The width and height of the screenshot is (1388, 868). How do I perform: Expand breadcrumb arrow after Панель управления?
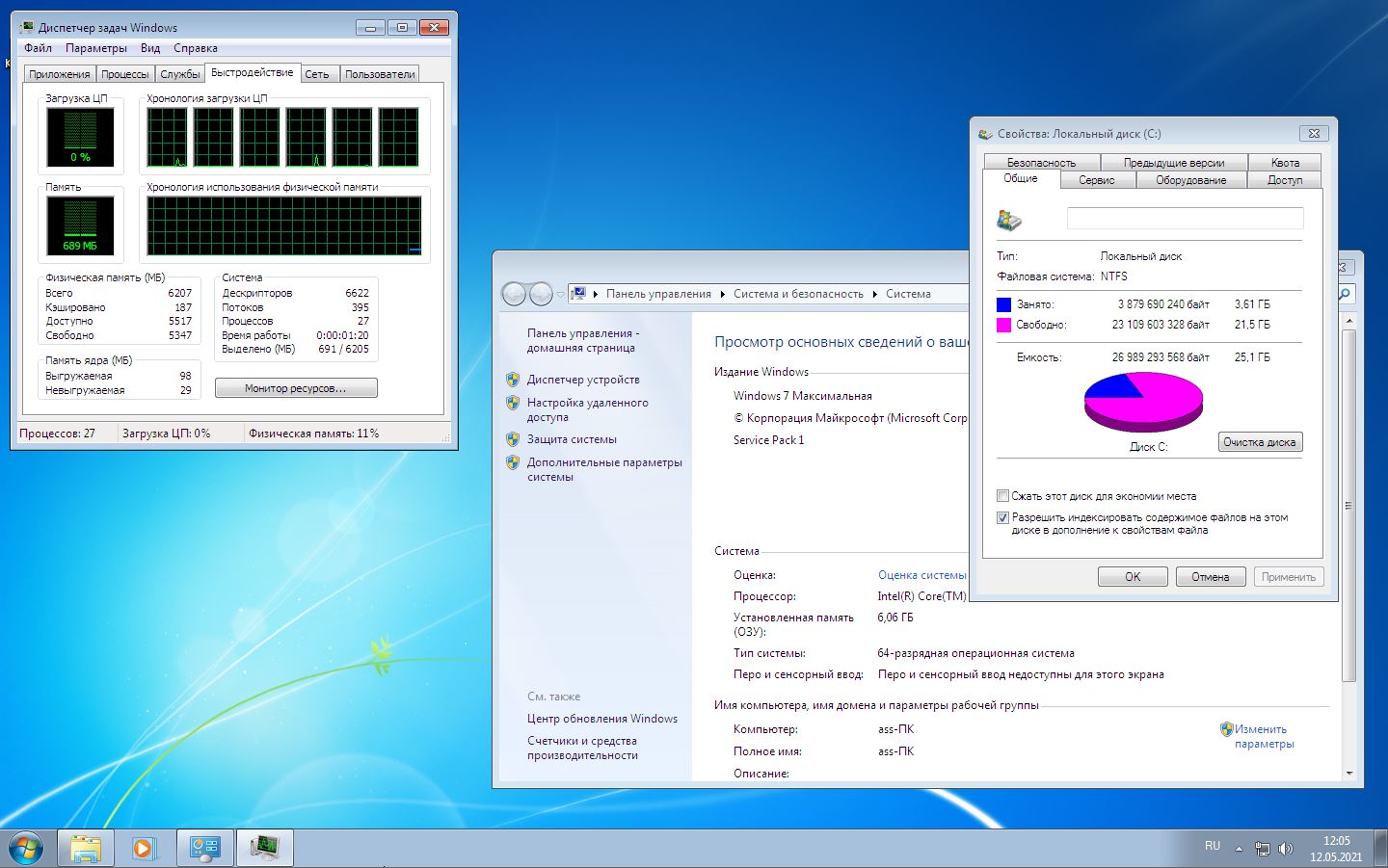click(722, 294)
